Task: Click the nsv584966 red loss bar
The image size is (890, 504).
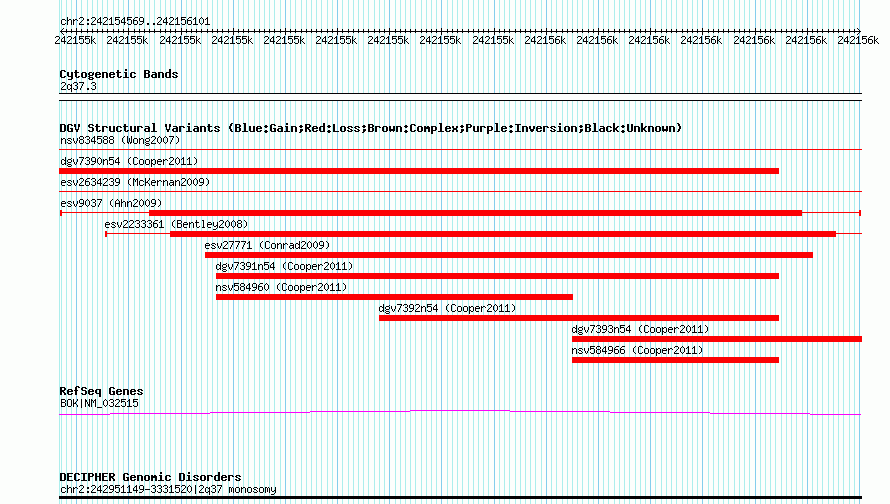Action: tap(675, 360)
